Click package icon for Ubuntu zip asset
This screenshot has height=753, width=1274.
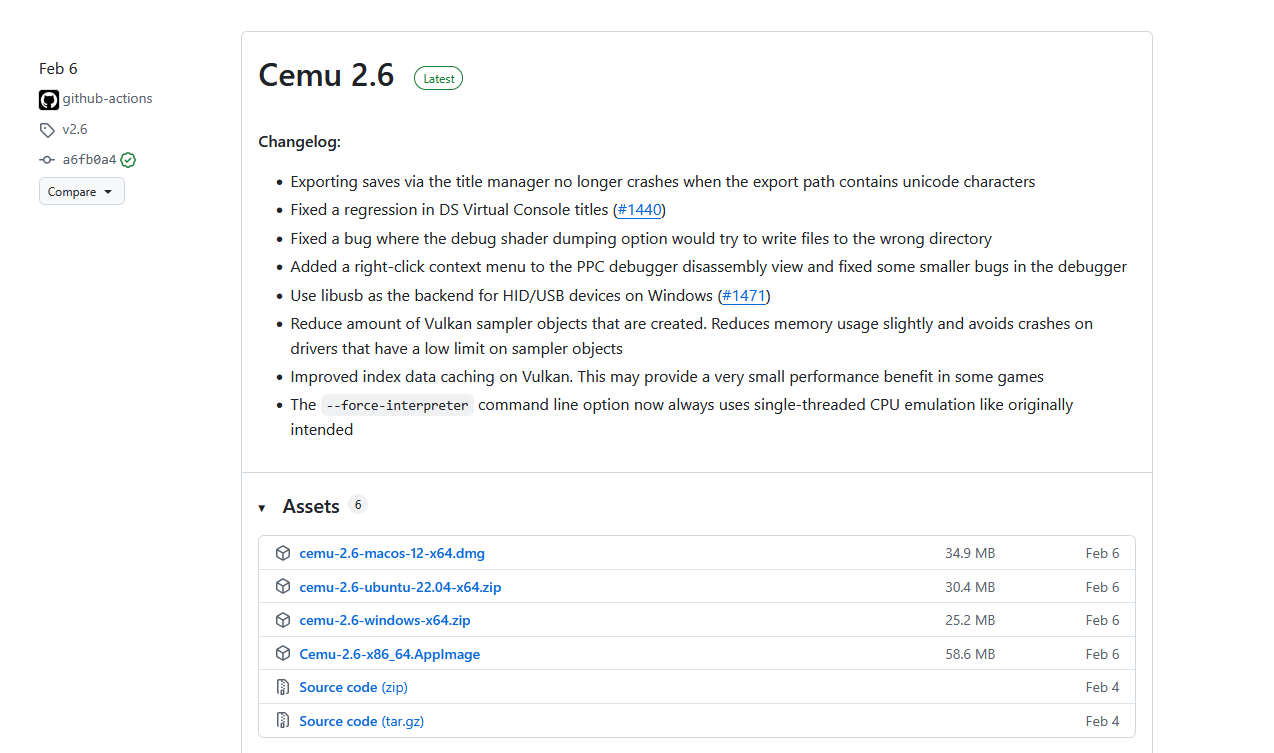[x=283, y=587]
